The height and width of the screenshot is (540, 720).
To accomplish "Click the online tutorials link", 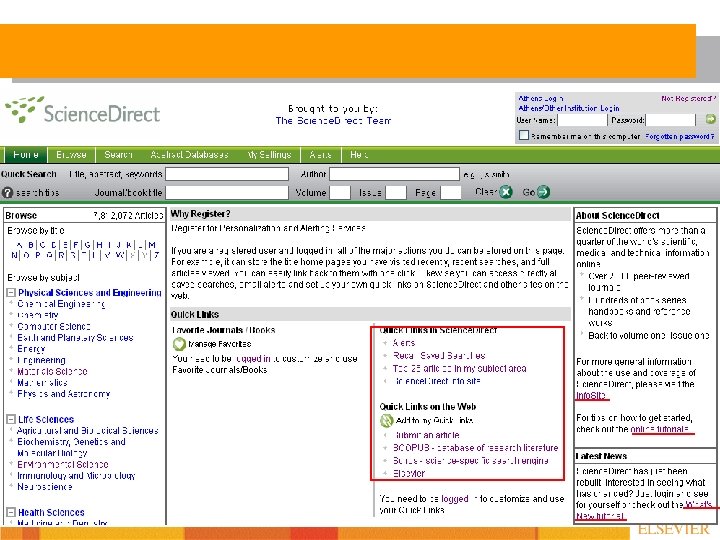I will pyautogui.click(x=659, y=429).
